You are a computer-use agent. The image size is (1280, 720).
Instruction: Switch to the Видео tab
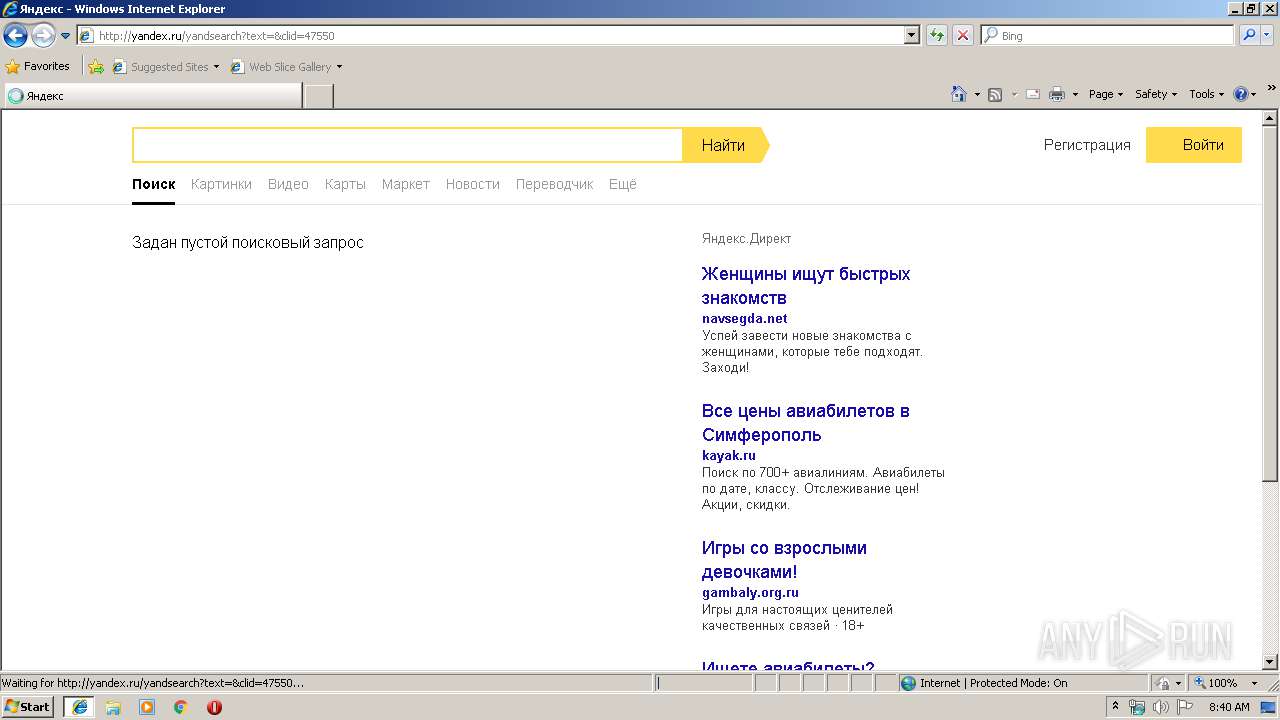[288, 184]
